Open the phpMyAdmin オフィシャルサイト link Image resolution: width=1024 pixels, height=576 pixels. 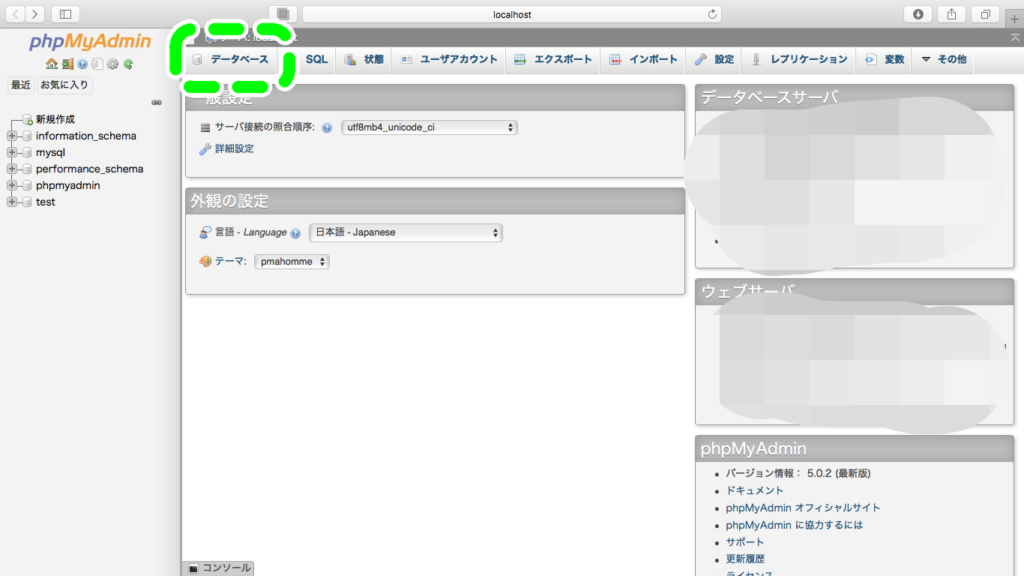point(800,507)
